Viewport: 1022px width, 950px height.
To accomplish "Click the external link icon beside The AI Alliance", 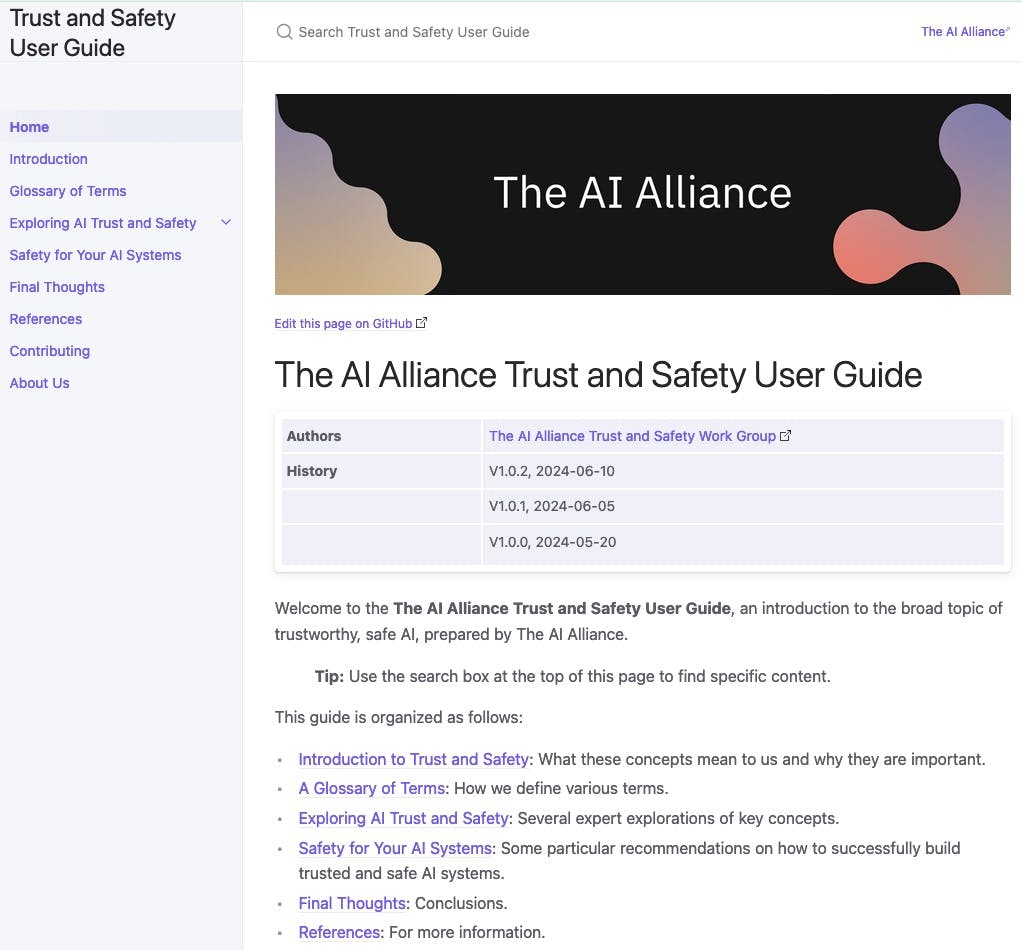I will click(x=1006, y=27).
